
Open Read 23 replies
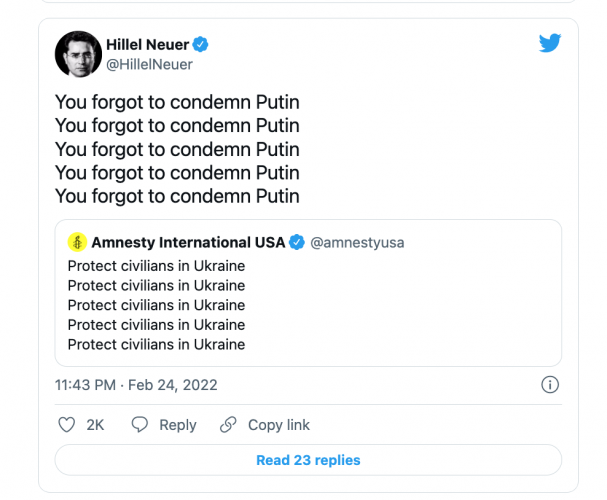coord(308,460)
